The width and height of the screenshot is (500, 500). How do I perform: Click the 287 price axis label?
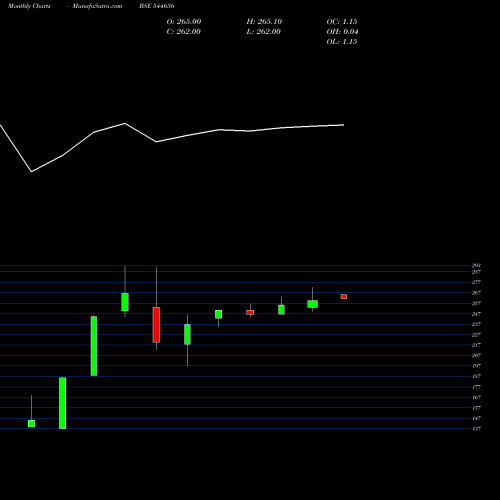click(x=476, y=272)
